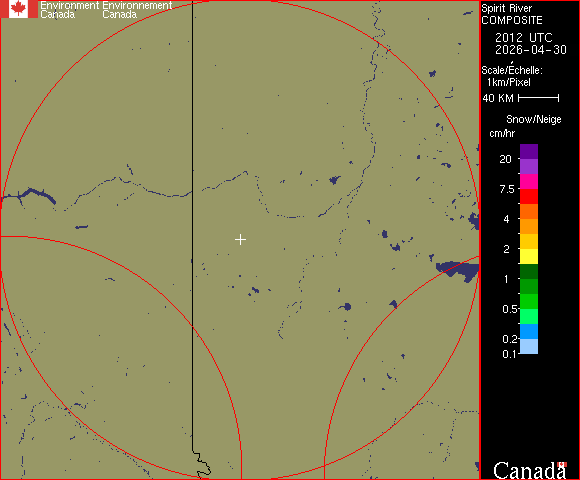Click the elongated lake at far left

coord(37,195)
